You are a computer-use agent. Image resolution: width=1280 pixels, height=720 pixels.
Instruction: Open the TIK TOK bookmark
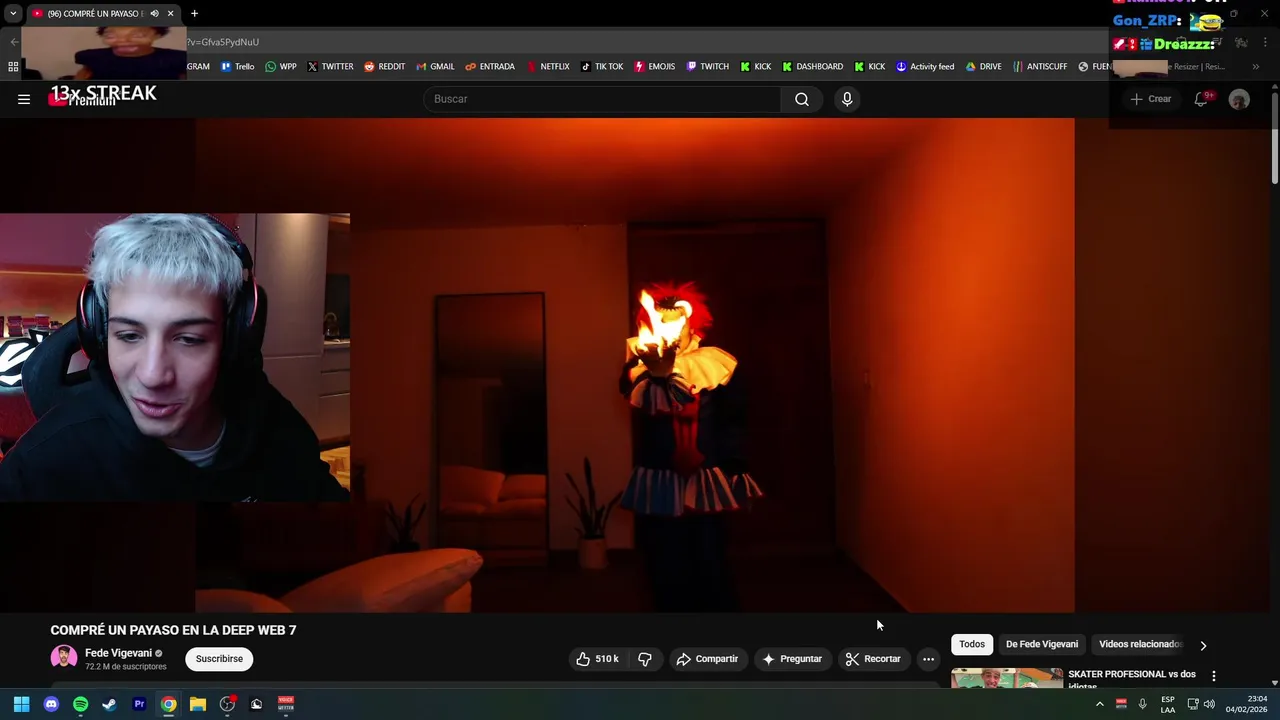(x=601, y=67)
